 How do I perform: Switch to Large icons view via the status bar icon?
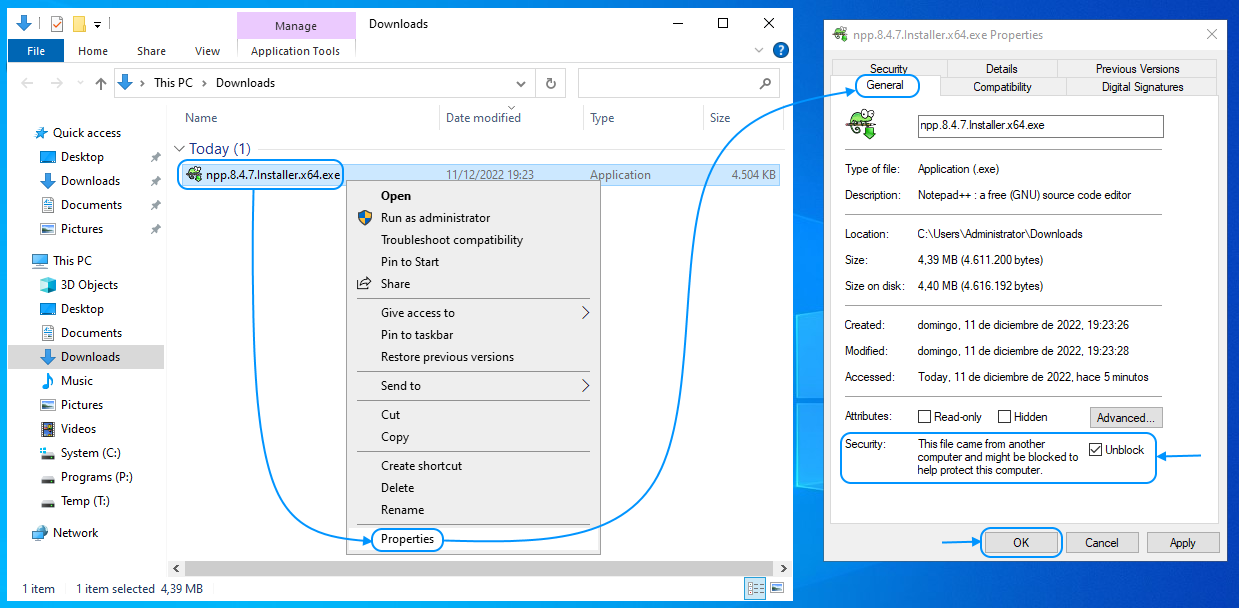click(x=776, y=589)
